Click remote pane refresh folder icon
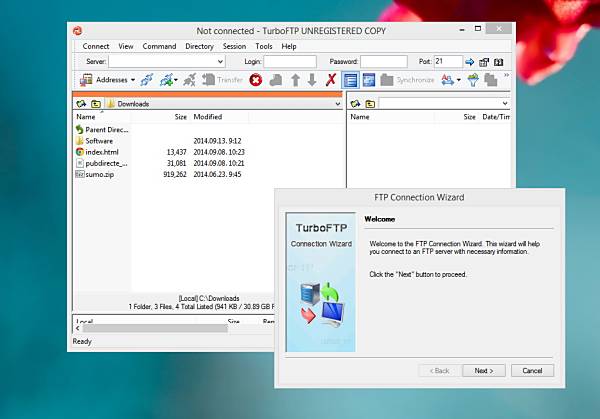The image size is (600, 419). (x=355, y=103)
